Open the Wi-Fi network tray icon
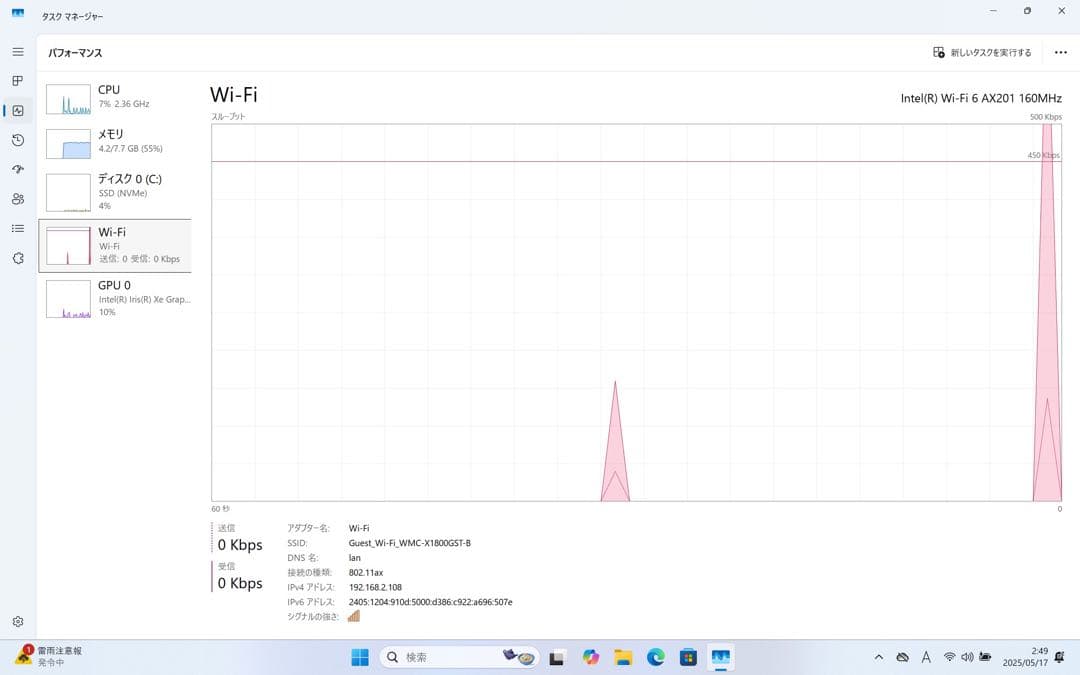1080x675 pixels. [949, 657]
